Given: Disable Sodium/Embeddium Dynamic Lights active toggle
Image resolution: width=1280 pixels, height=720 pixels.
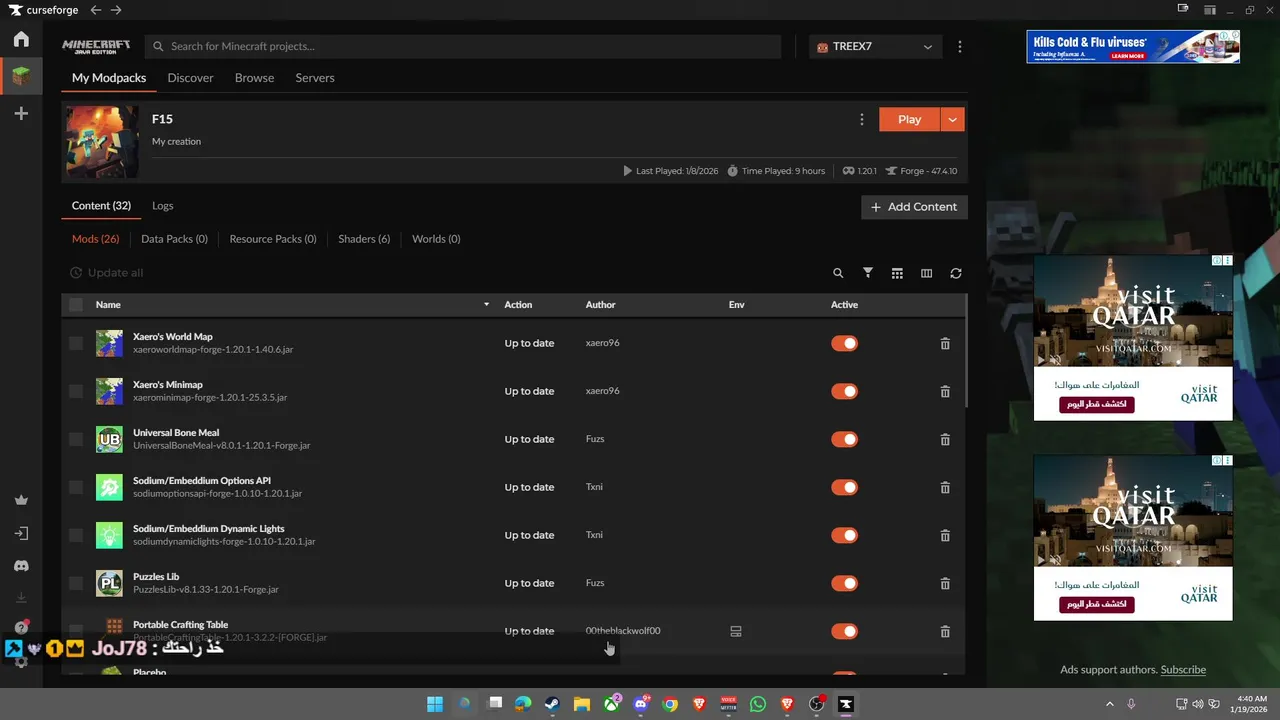Looking at the screenshot, I should click(x=844, y=535).
